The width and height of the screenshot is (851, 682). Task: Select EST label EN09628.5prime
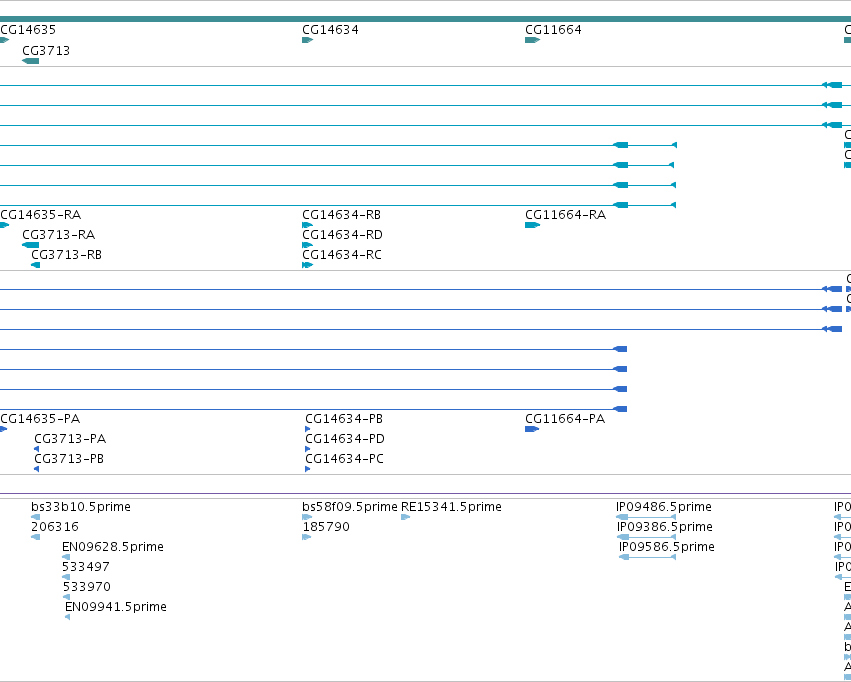(113, 546)
